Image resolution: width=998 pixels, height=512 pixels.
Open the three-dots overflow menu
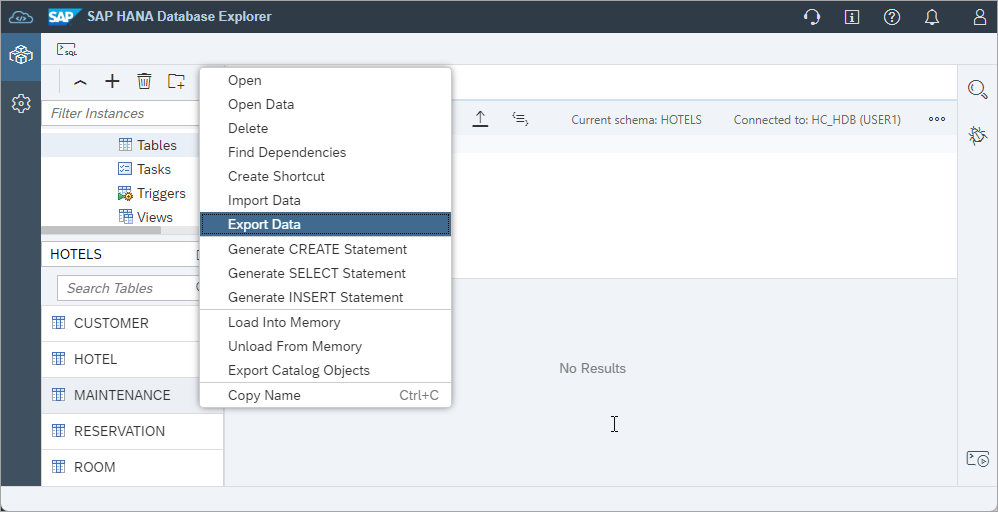click(936, 119)
